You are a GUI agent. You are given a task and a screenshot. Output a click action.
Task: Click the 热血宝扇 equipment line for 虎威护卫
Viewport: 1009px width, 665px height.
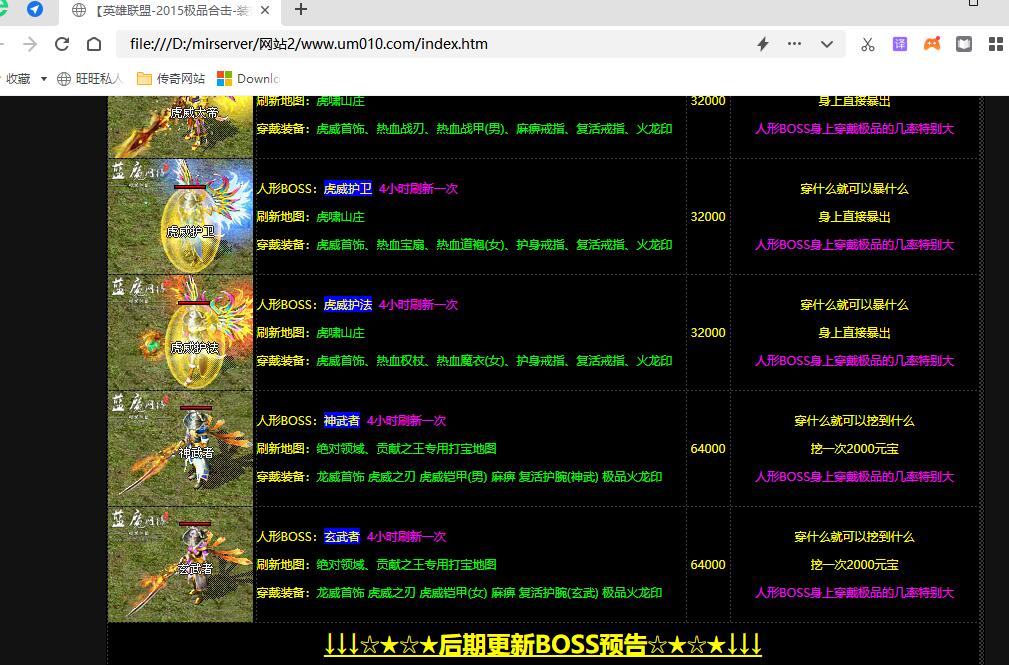point(464,245)
